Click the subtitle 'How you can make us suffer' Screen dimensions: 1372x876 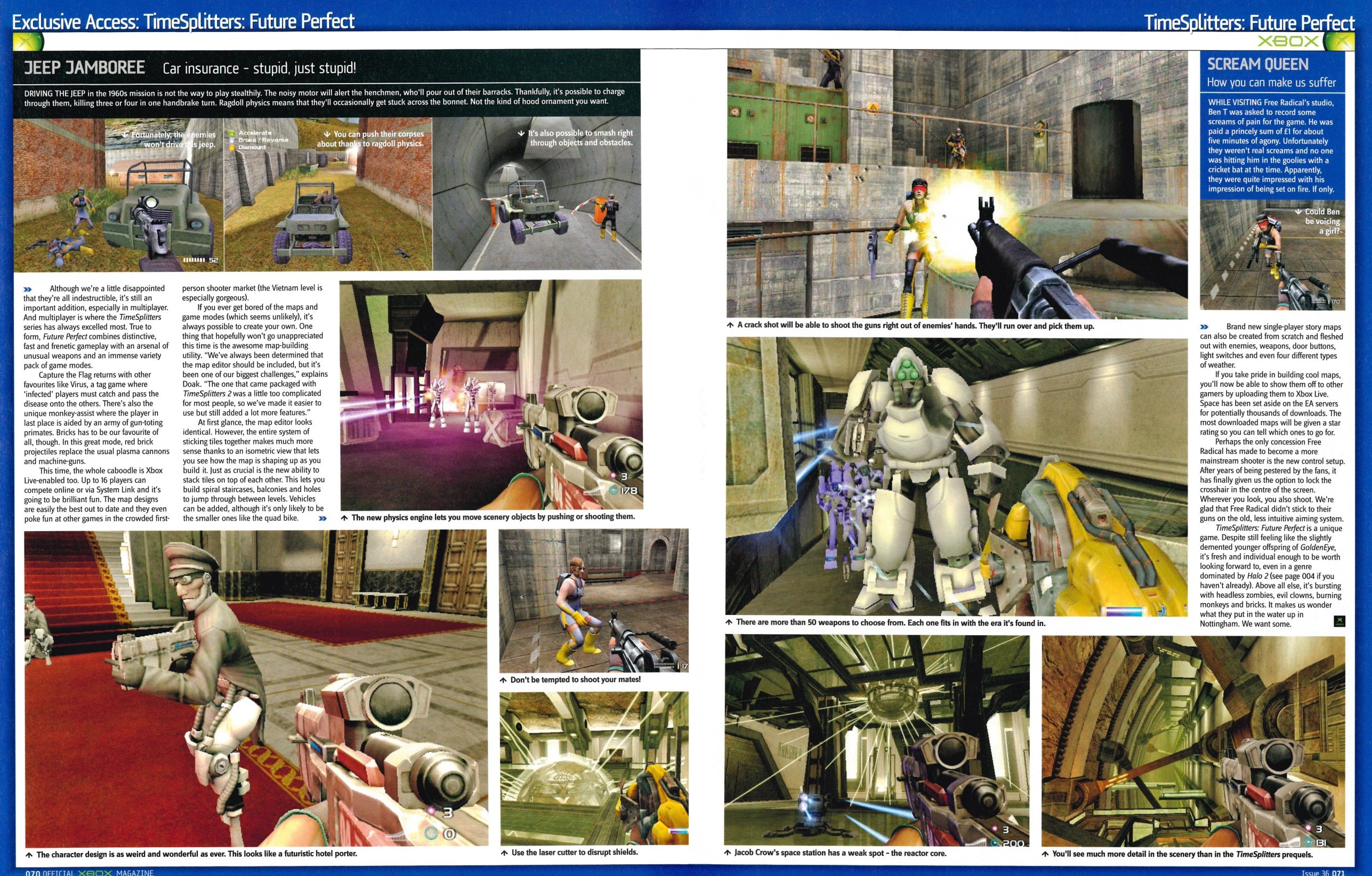tap(1271, 83)
